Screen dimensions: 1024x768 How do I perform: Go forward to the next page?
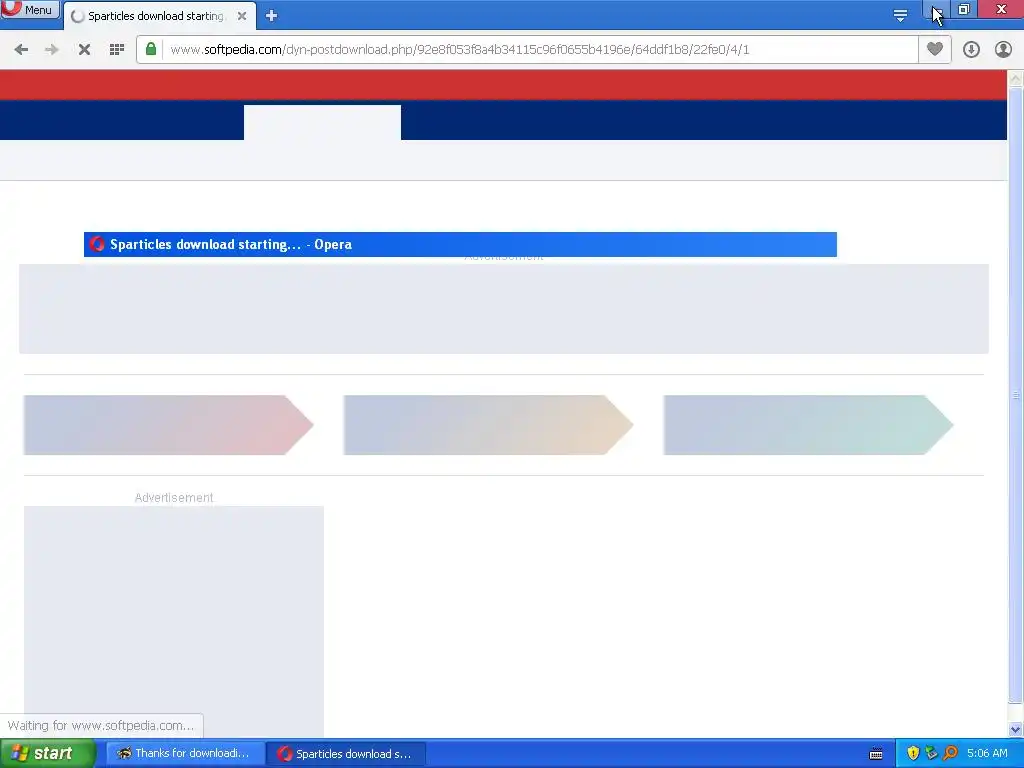click(x=52, y=50)
